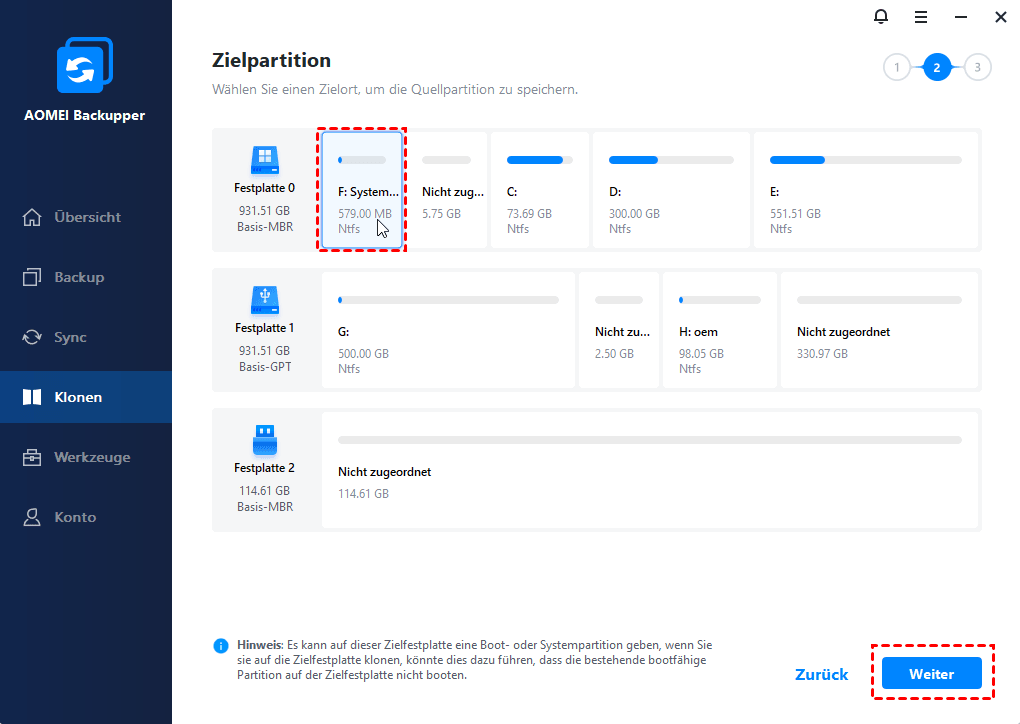
Task: Click the Festplatte 2 disk icon
Action: tap(264, 440)
